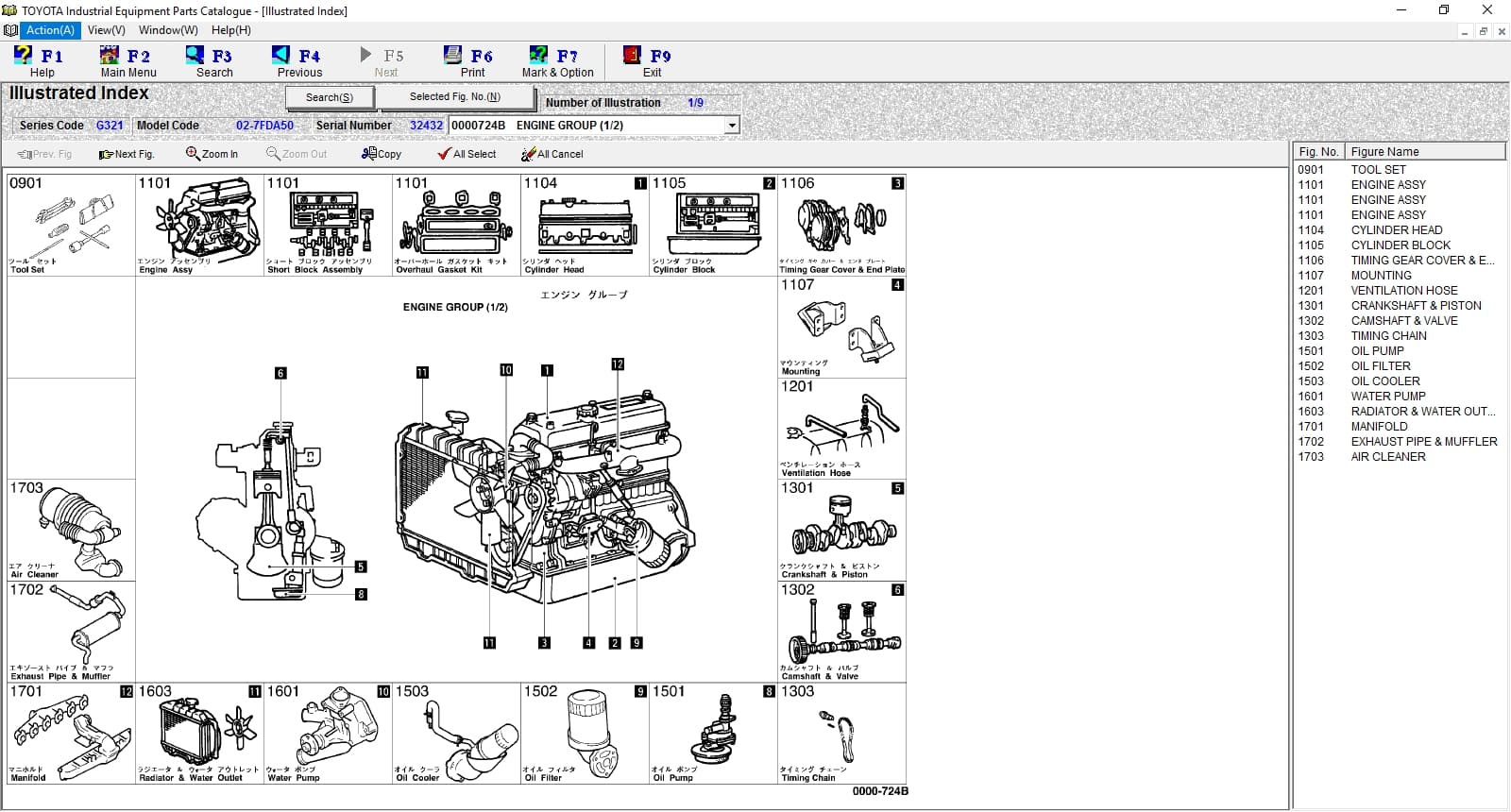Click Next Fig. button
The image size is (1511, 812).
(x=127, y=154)
